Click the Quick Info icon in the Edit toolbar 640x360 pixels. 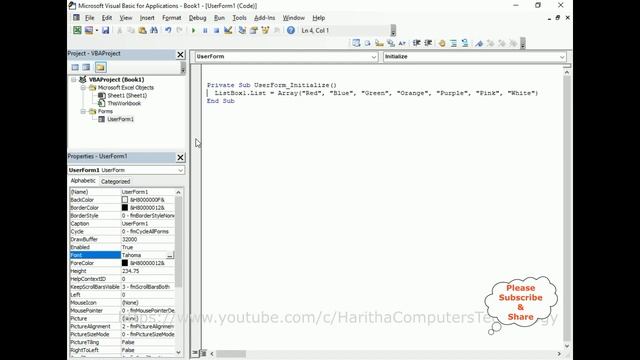[x=379, y=43]
